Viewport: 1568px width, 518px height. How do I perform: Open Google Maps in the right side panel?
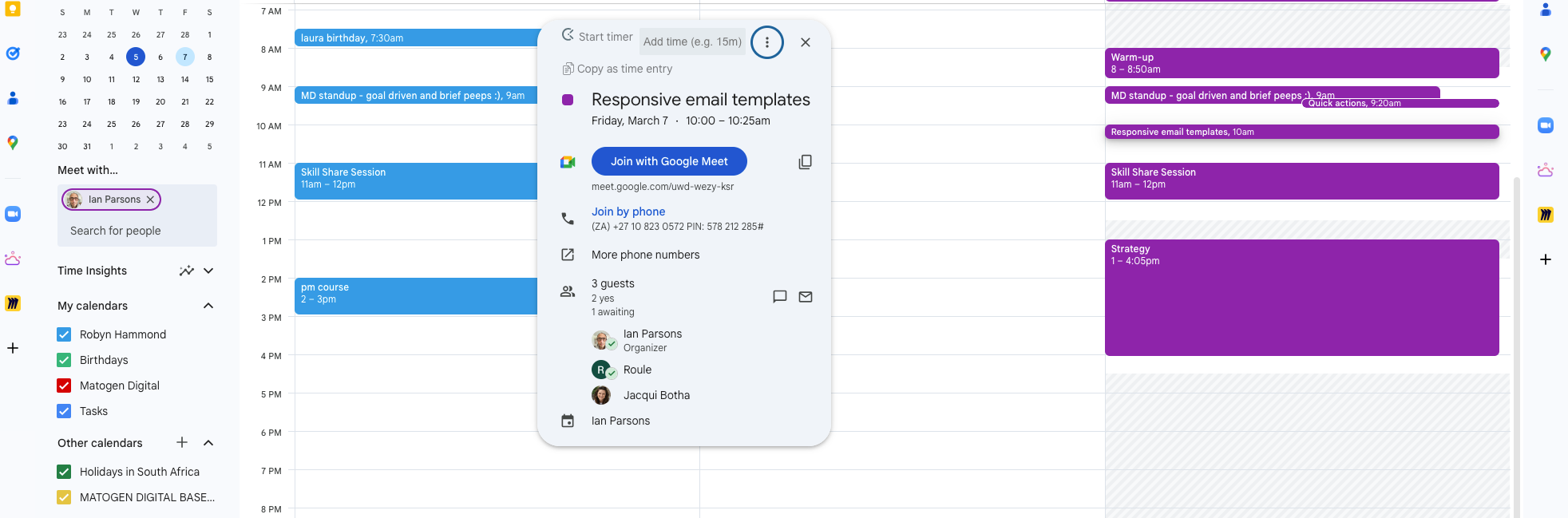tap(1545, 54)
